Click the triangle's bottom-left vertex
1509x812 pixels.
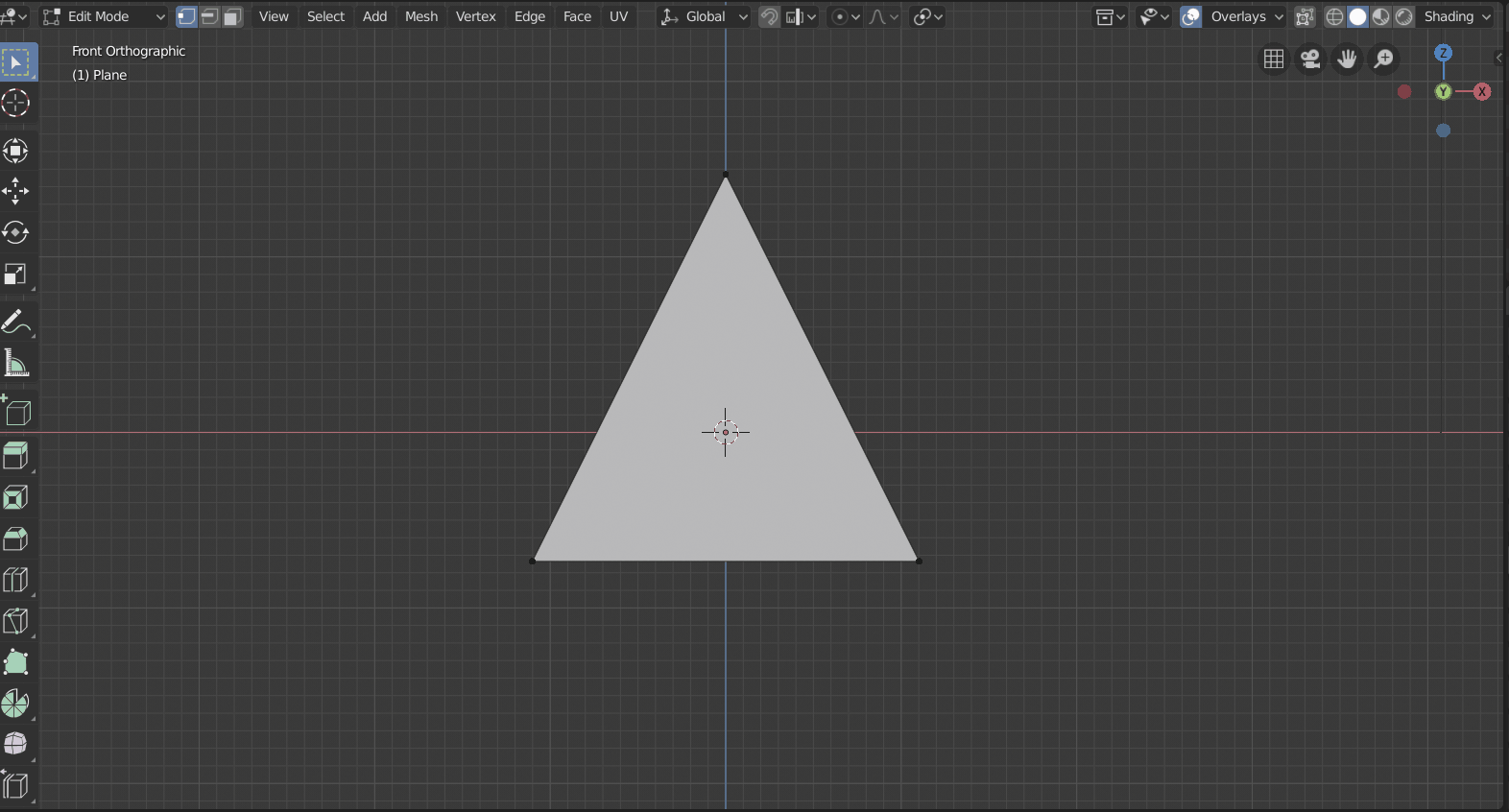pos(533,561)
